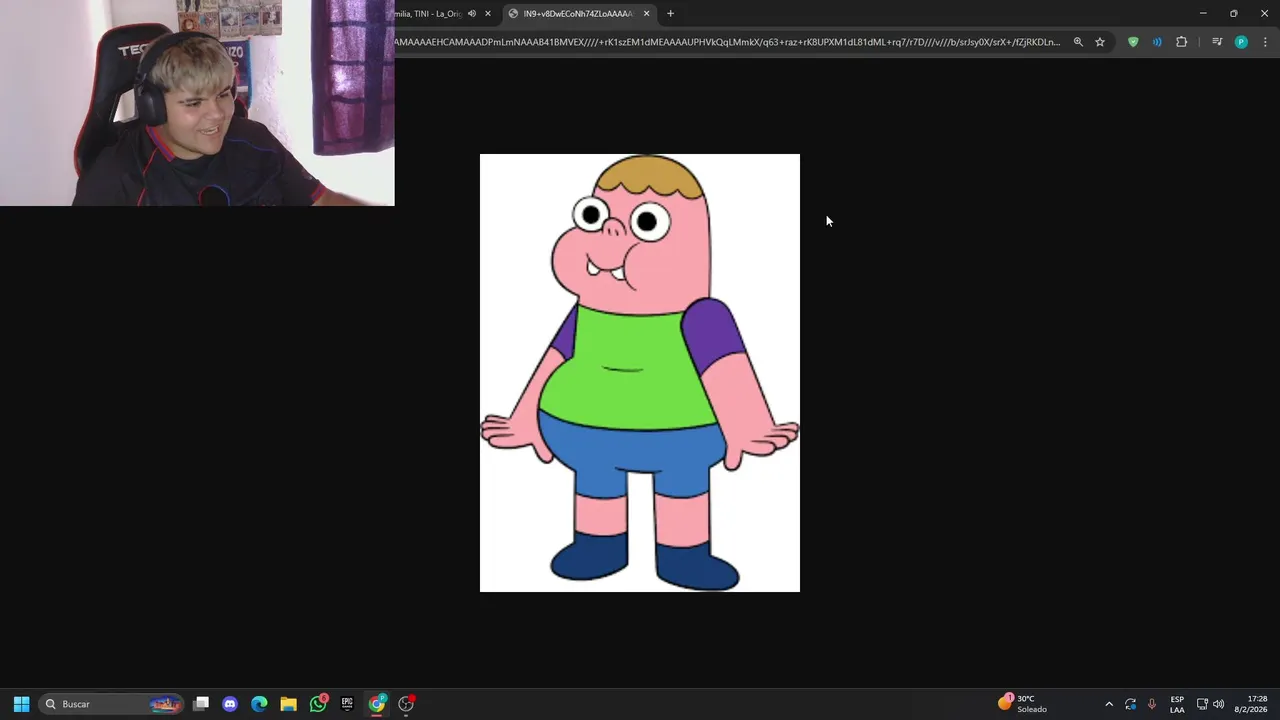1280x720 pixels.
Task: Open Task View on the taskbar
Action: pos(201,704)
